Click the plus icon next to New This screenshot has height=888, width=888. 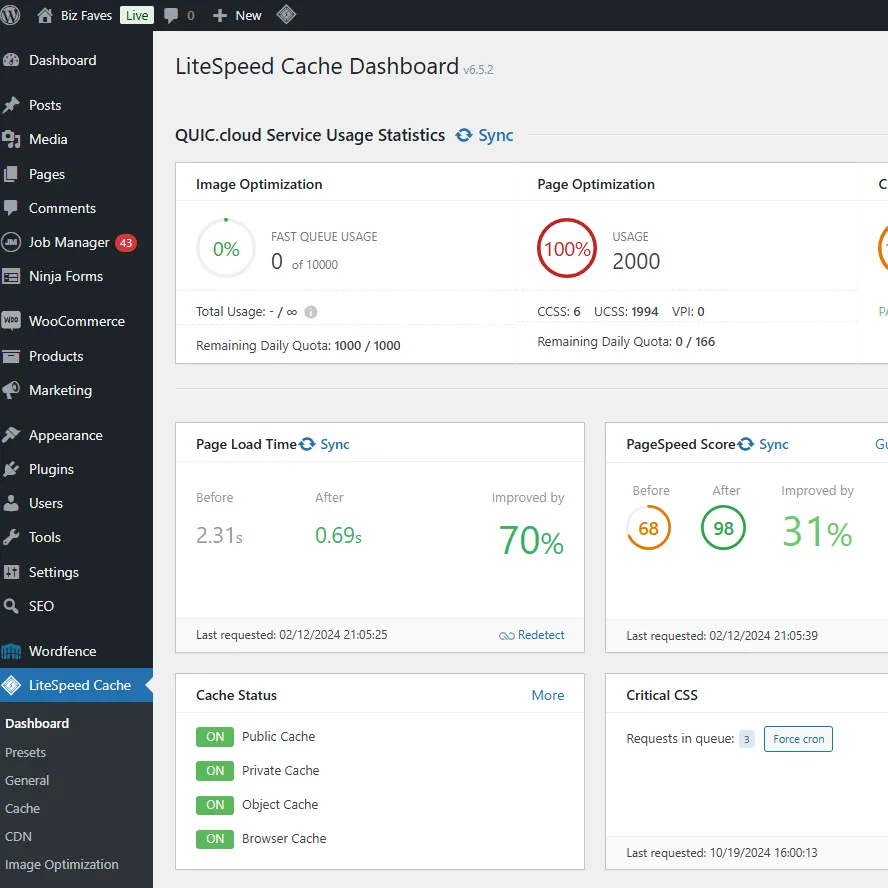[220, 15]
